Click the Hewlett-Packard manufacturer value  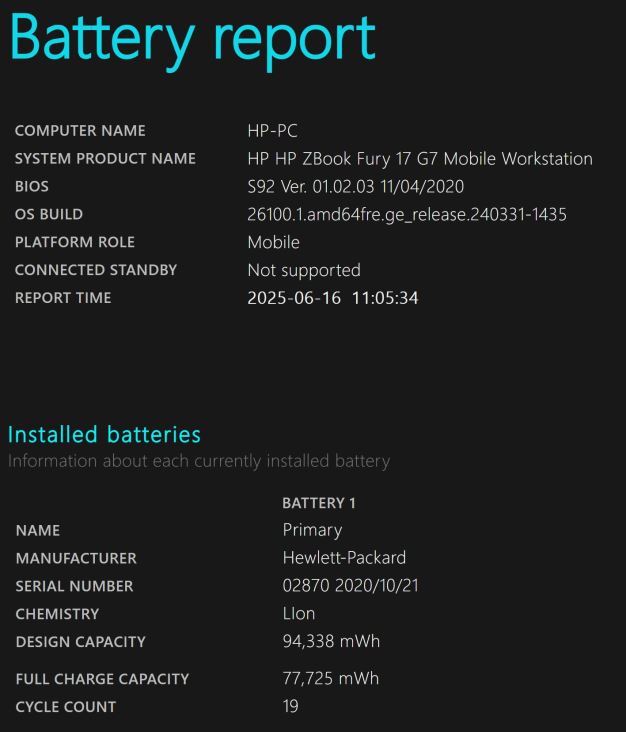344,558
